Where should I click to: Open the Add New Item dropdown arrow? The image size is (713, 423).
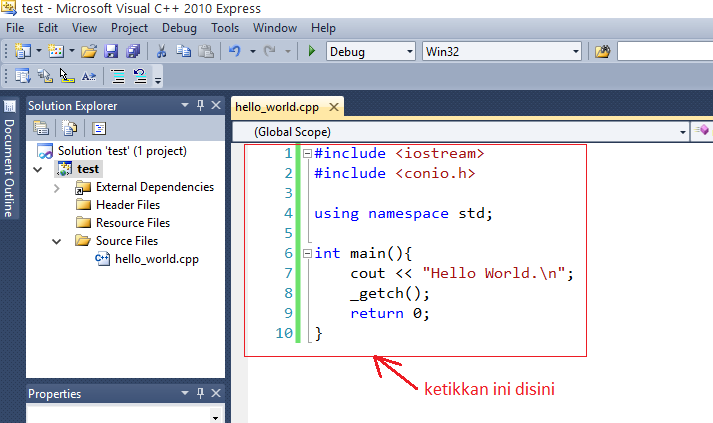pos(72,51)
